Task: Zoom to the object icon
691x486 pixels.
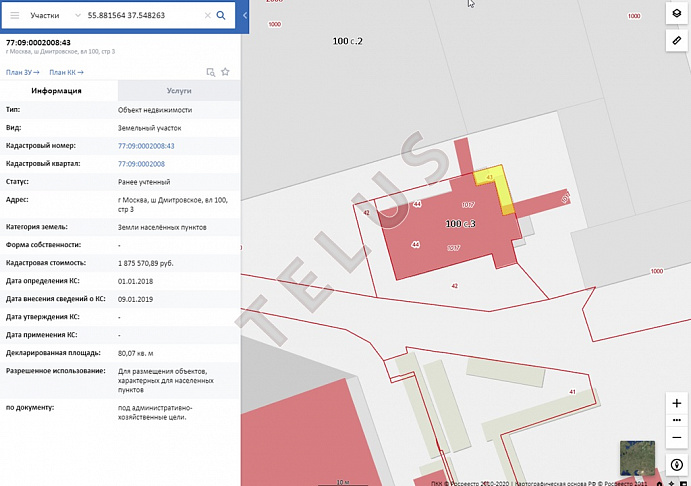Action: (211, 72)
